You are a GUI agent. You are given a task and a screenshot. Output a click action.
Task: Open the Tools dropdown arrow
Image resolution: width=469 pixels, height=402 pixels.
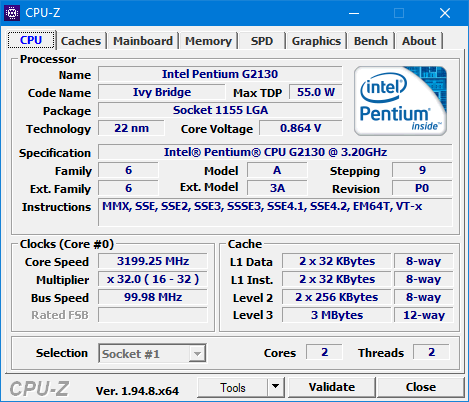click(275, 387)
